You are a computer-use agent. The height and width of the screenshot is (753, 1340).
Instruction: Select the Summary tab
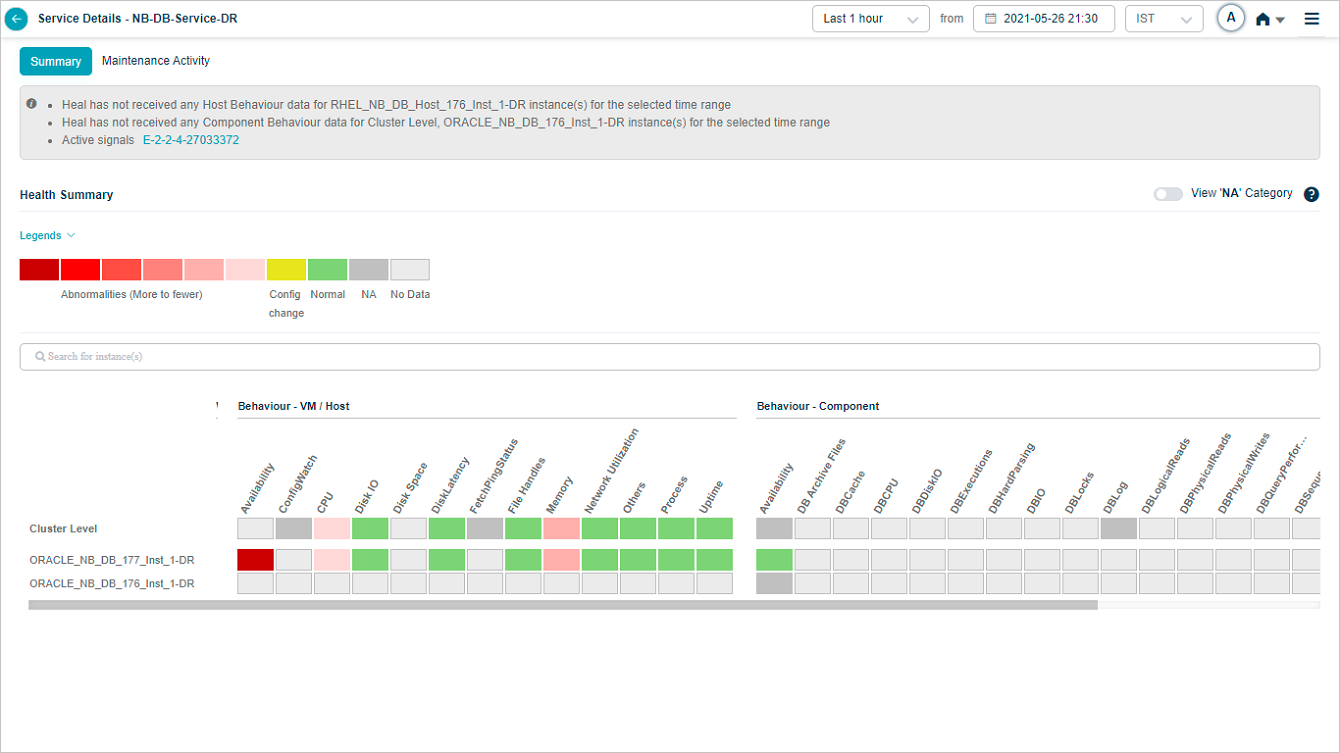(x=56, y=62)
